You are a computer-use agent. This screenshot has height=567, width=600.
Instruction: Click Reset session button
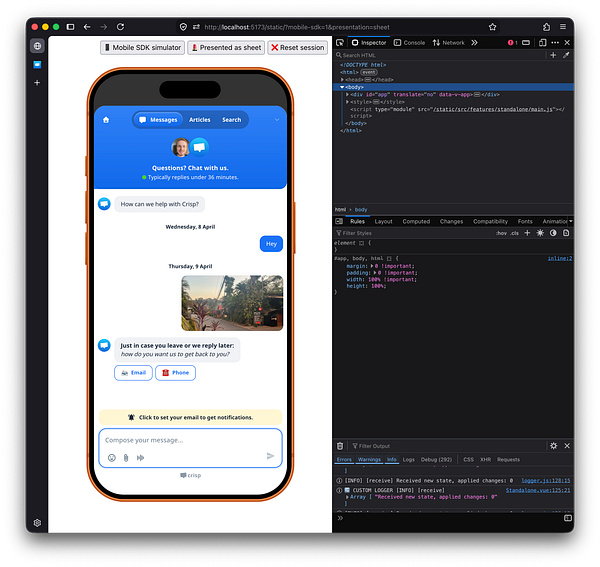tap(297, 47)
